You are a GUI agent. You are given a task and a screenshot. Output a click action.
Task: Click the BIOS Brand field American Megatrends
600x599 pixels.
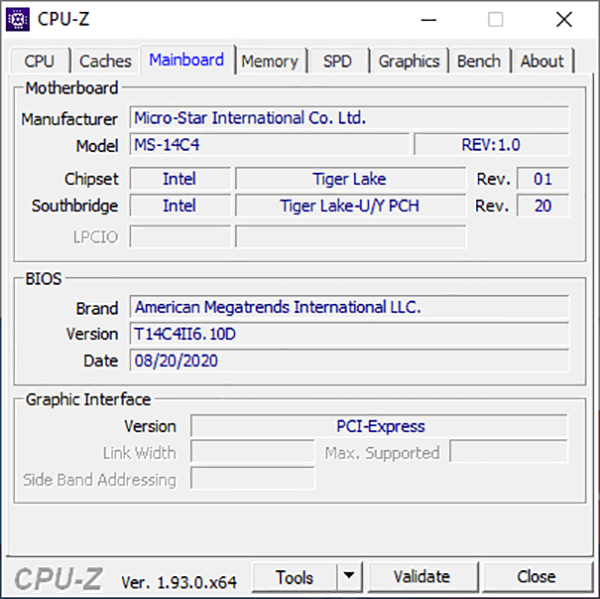coord(349,307)
